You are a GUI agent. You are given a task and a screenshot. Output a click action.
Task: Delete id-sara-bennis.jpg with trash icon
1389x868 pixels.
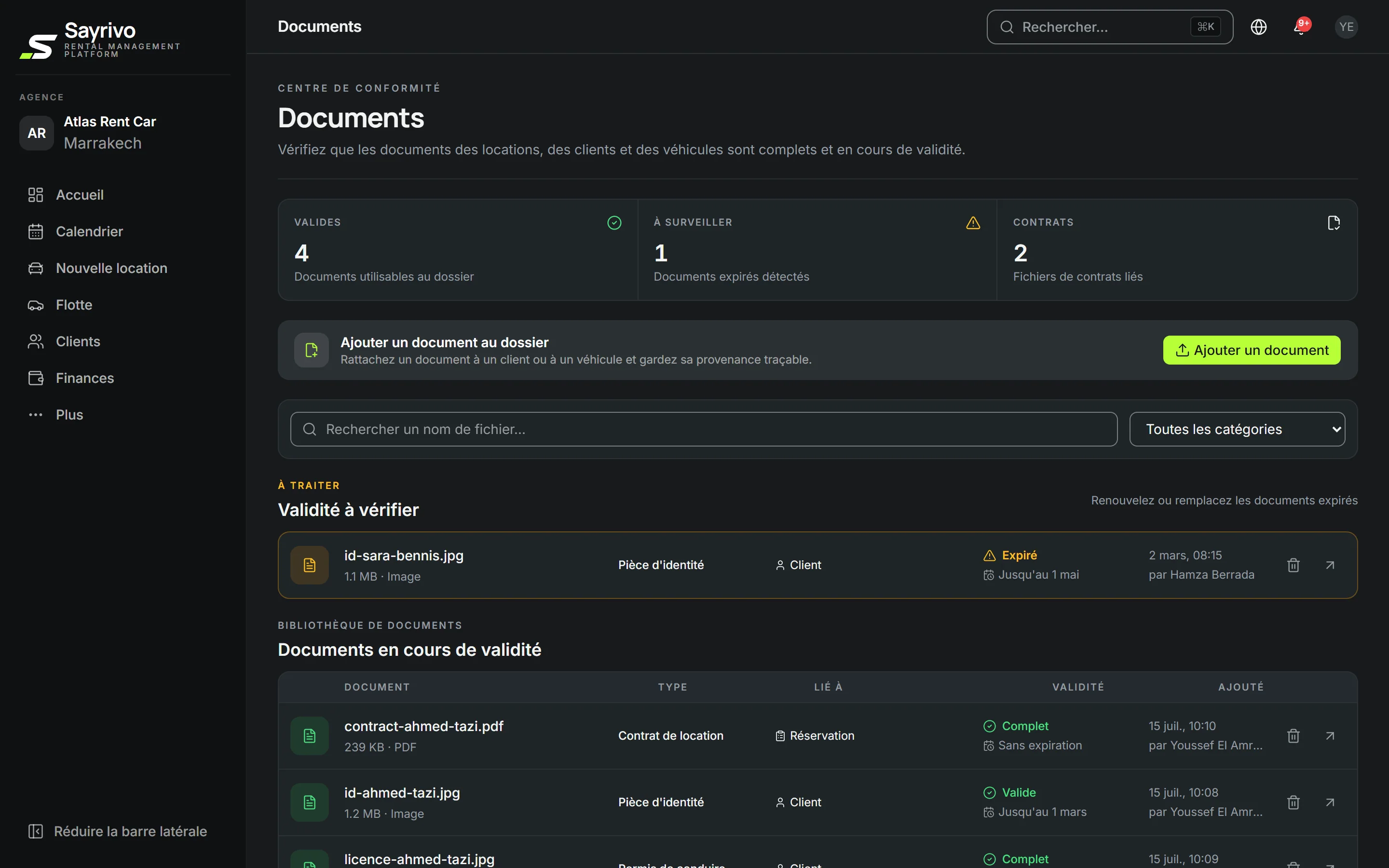1293,565
